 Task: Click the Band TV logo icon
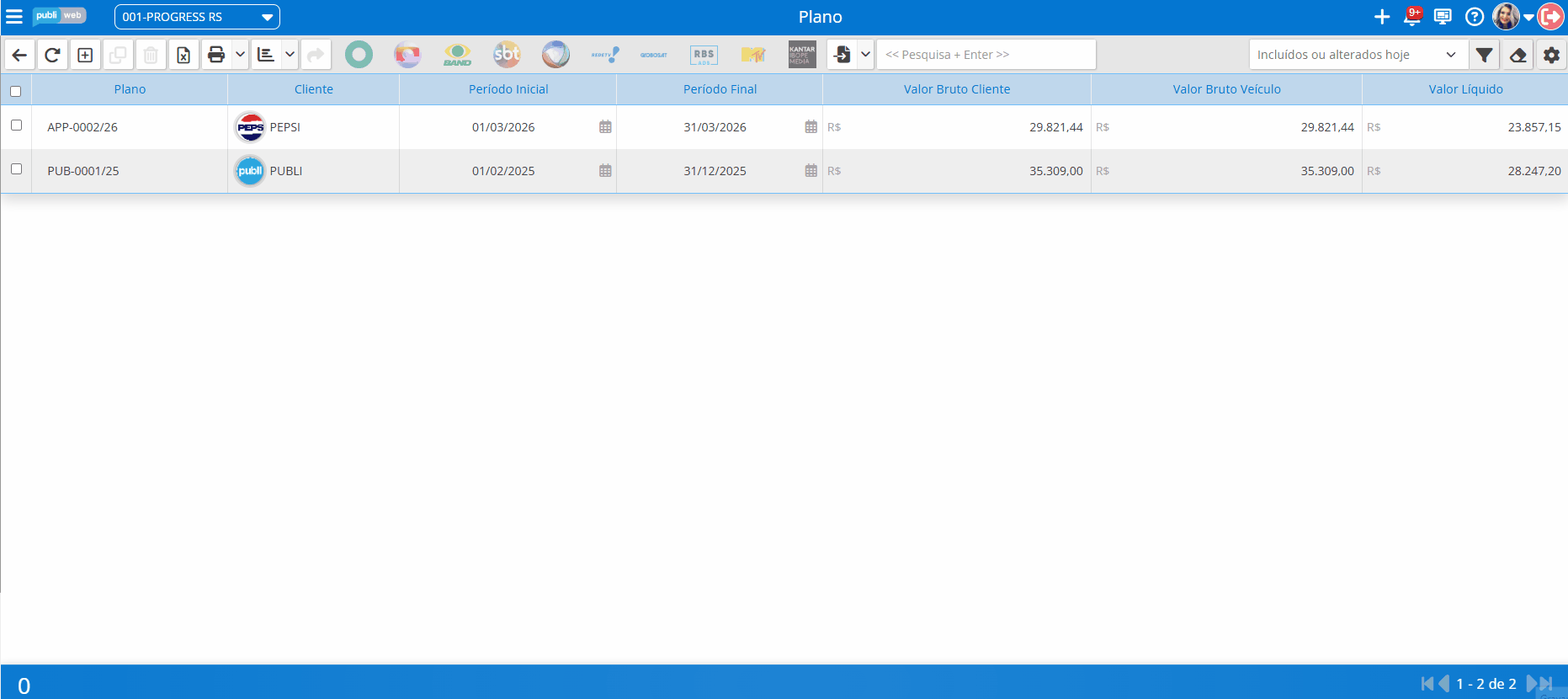pyautogui.click(x=457, y=55)
